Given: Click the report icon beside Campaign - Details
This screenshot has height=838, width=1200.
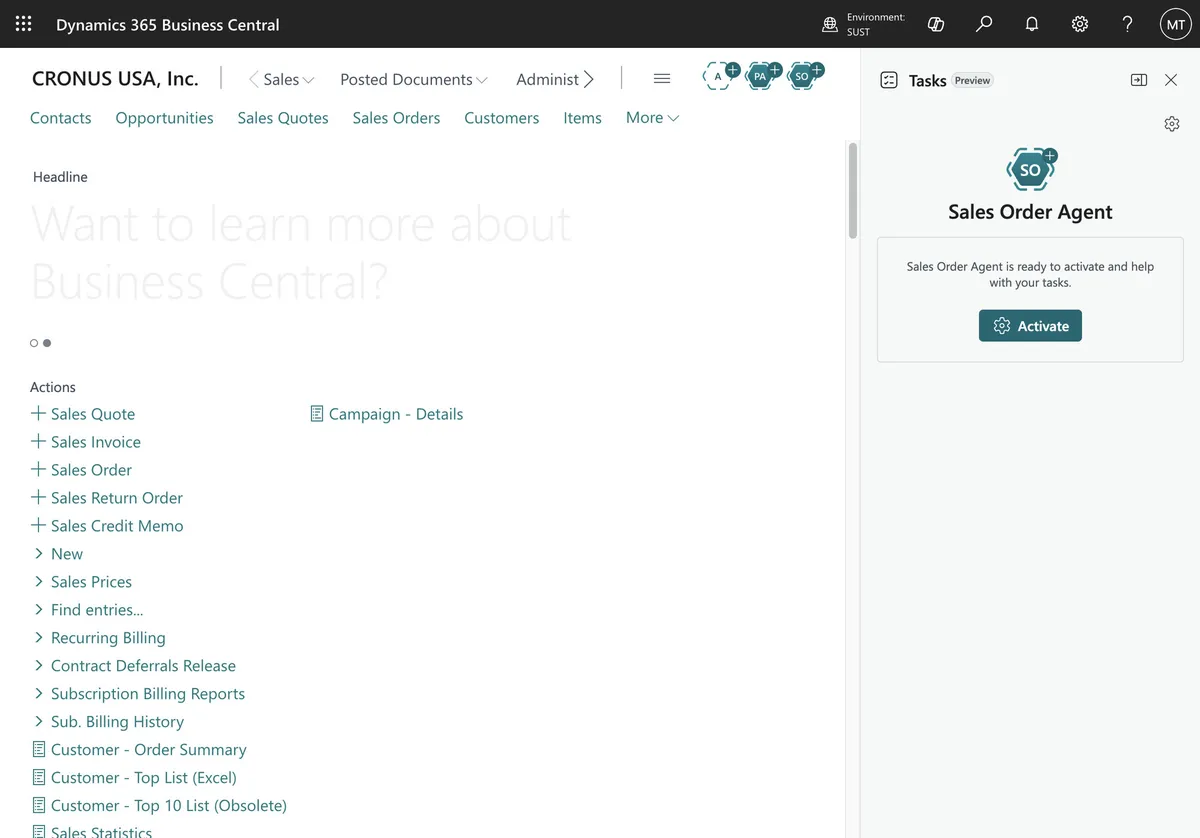Looking at the screenshot, I should pos(317,413).
